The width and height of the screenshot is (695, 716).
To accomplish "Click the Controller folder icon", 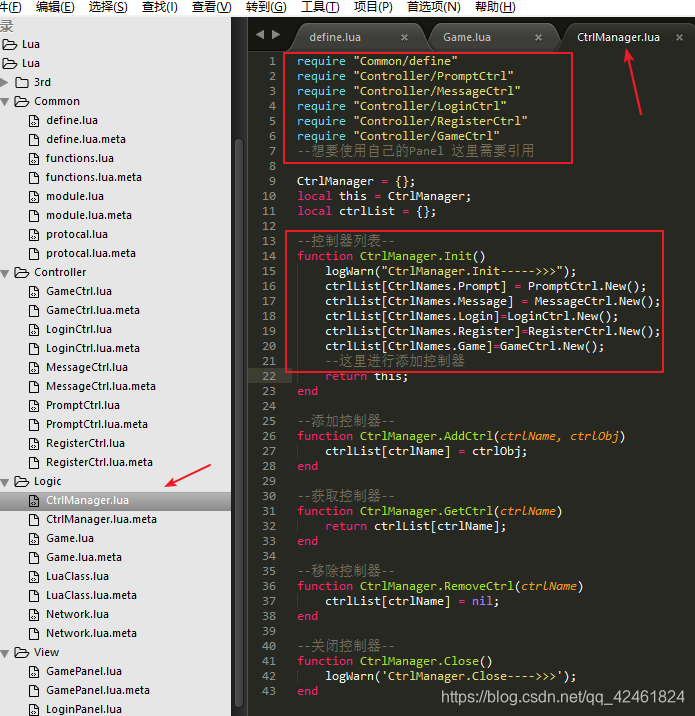I will 21,273.
